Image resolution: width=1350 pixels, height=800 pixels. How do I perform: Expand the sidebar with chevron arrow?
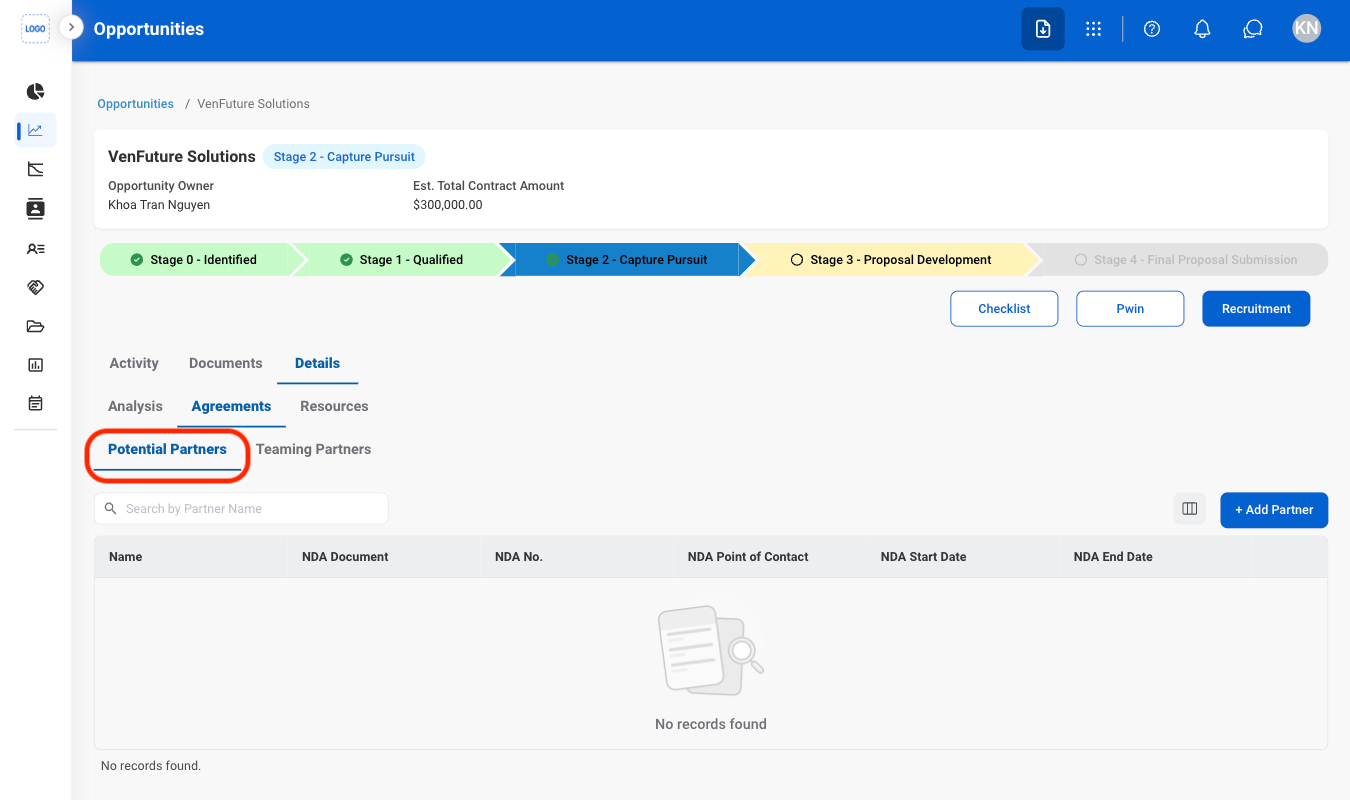(71, 27)
